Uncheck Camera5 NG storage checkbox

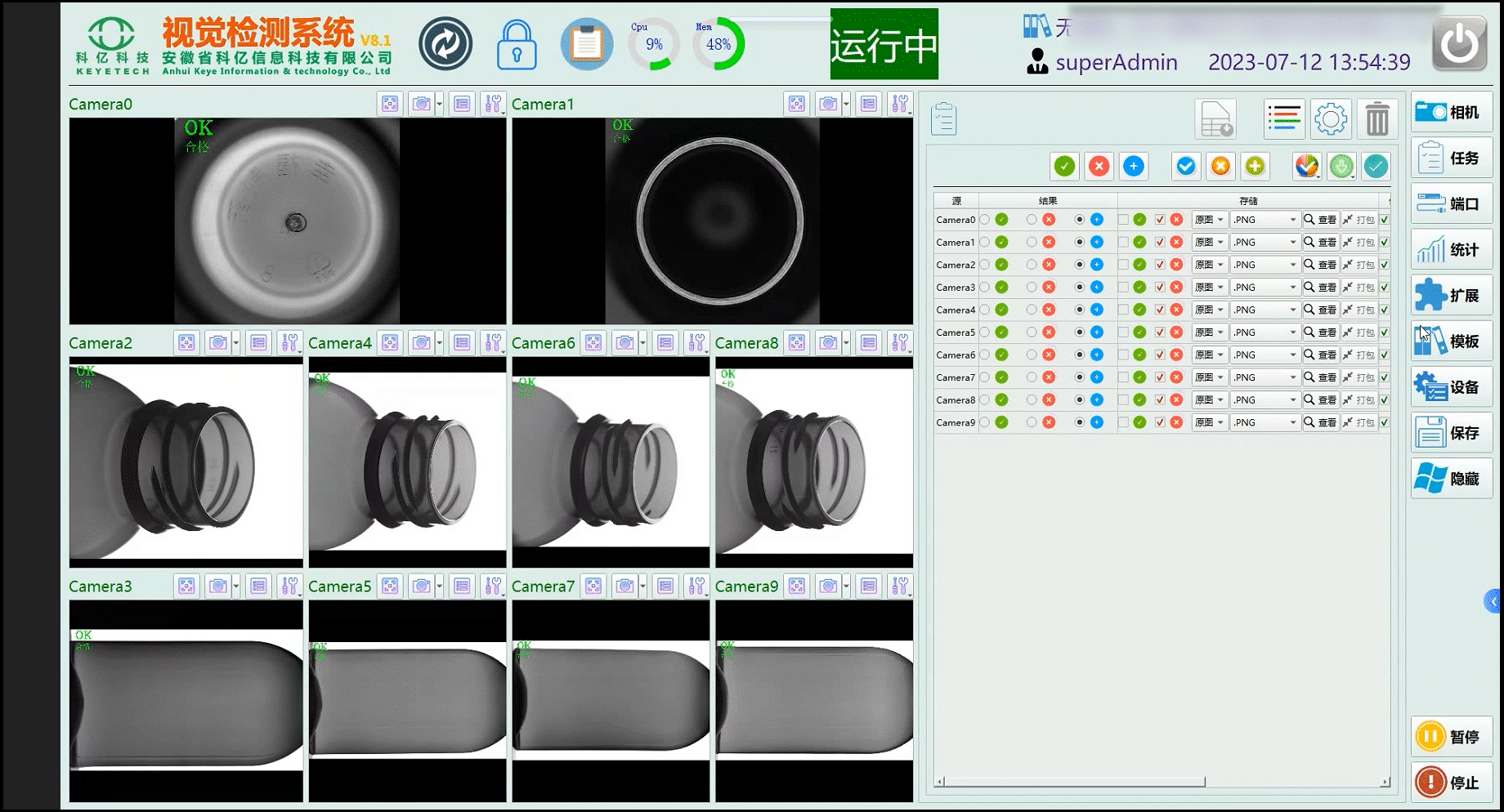(x=1160, y=332)
